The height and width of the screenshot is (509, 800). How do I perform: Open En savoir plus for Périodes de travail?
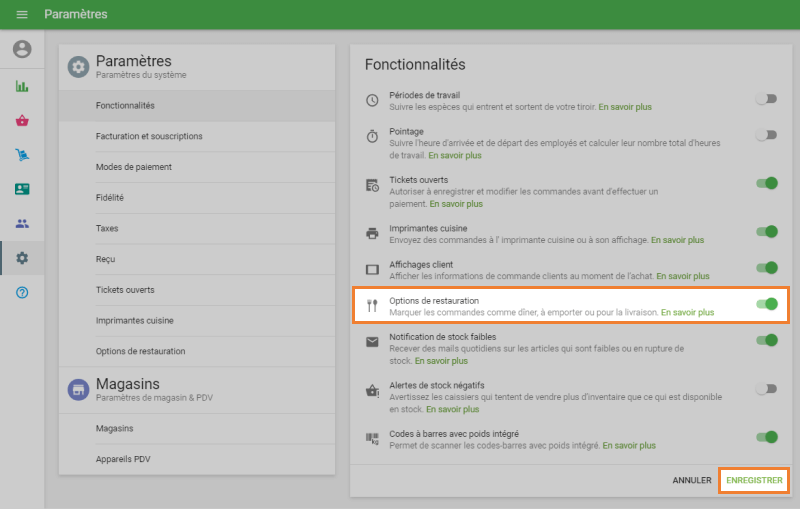point(625,107)
